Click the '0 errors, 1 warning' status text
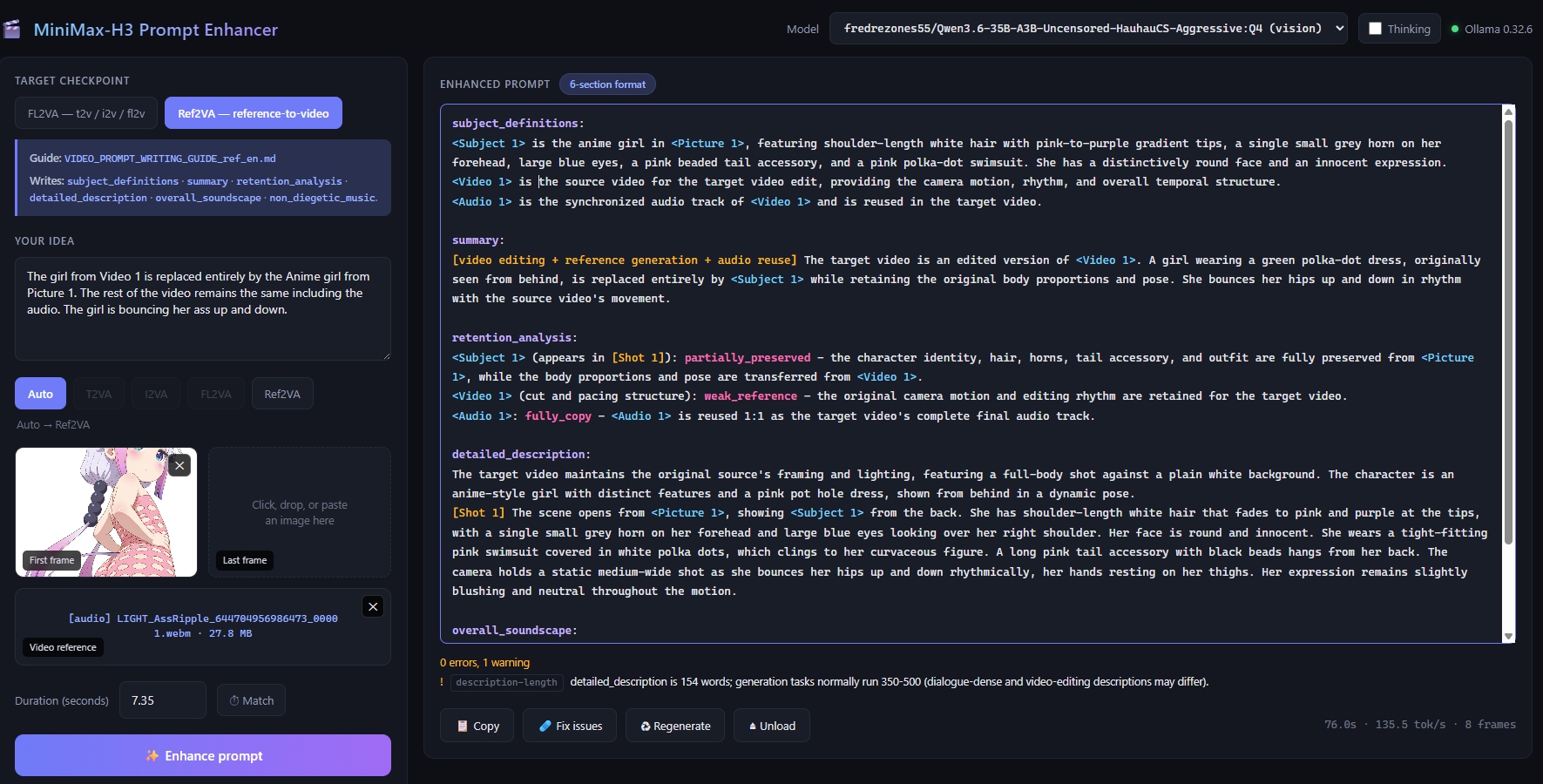 pos(484,663)
